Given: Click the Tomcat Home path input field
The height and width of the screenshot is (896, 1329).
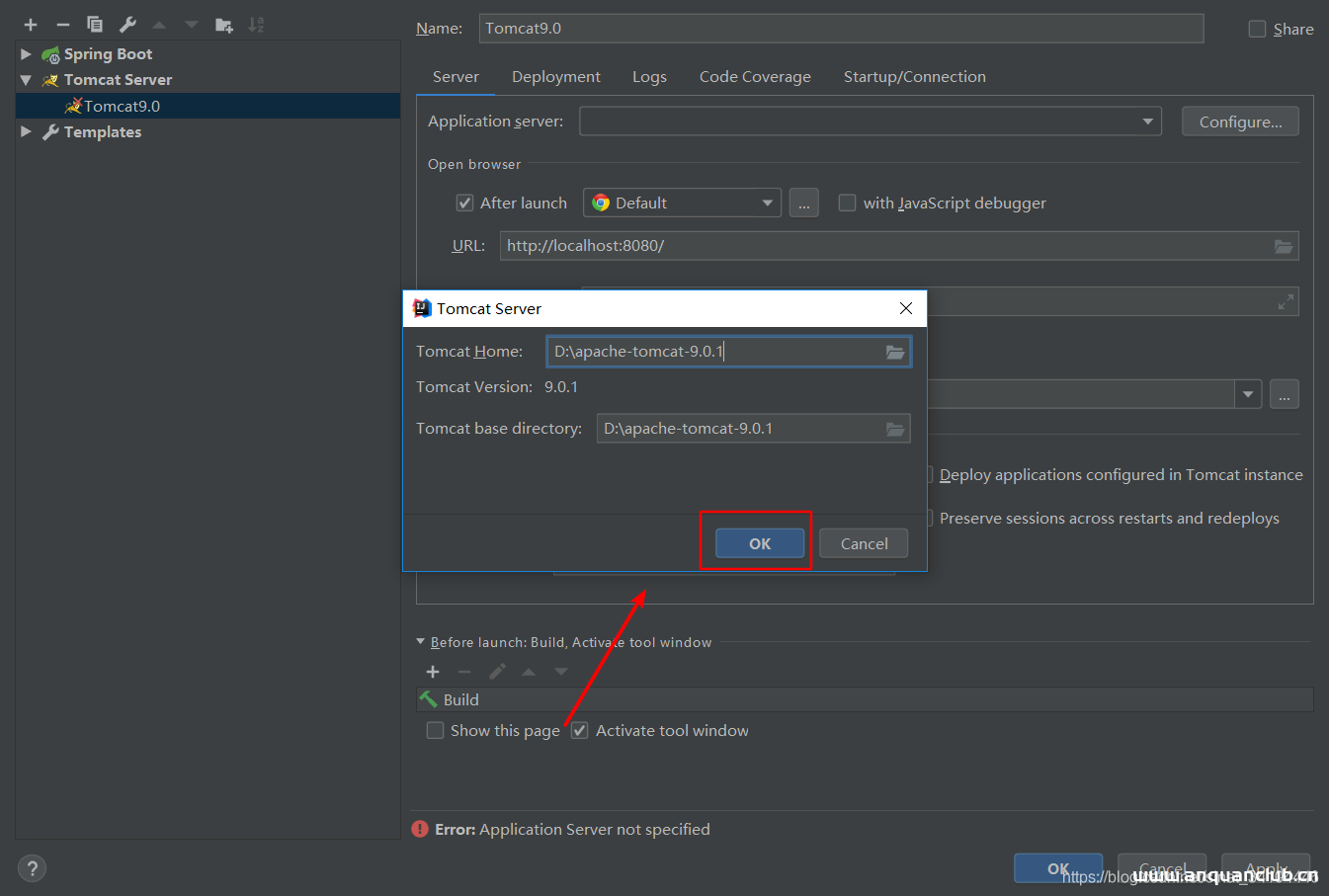Looking at the screenshot, I should pyautogui.click(x=711, y=352).
